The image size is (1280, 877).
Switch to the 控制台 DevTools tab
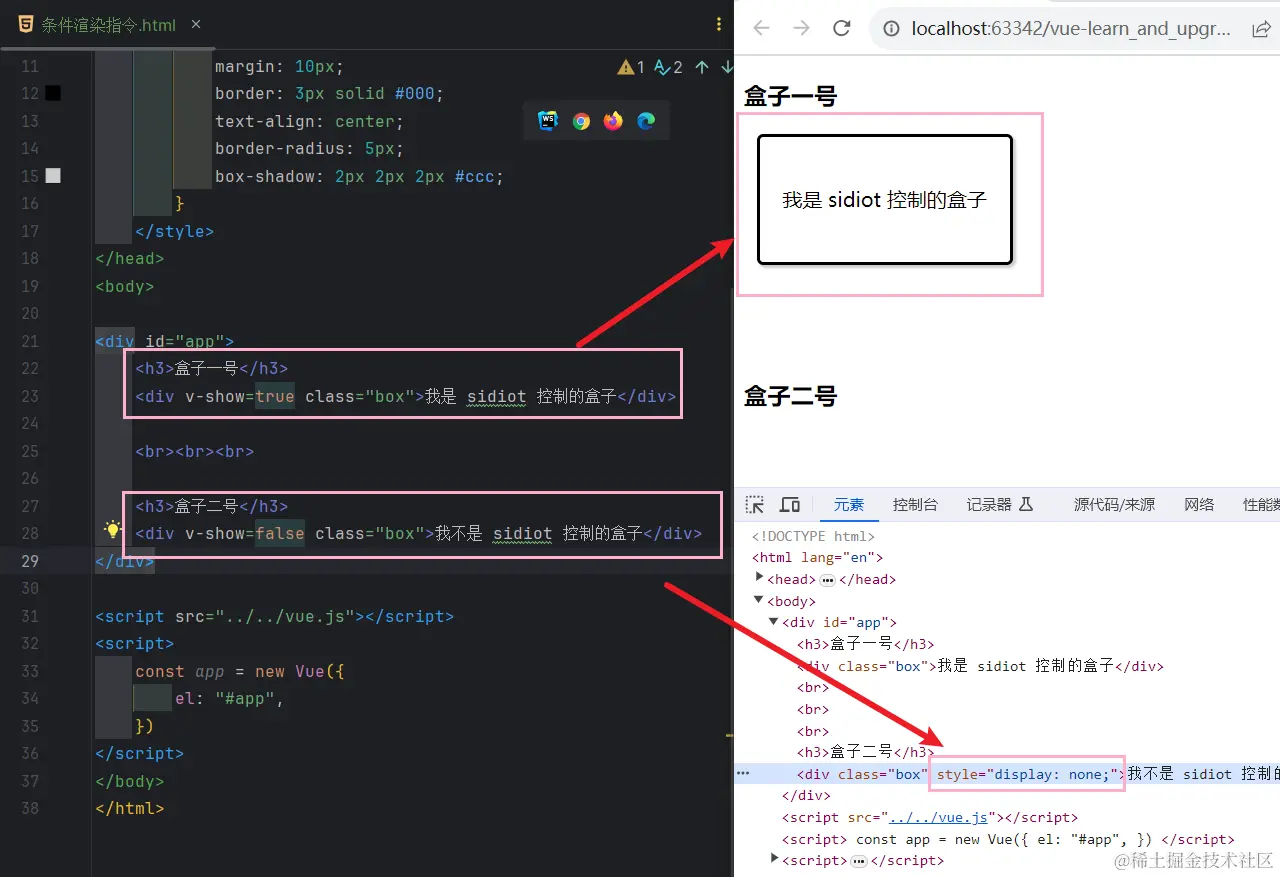[x=915, y=505]
